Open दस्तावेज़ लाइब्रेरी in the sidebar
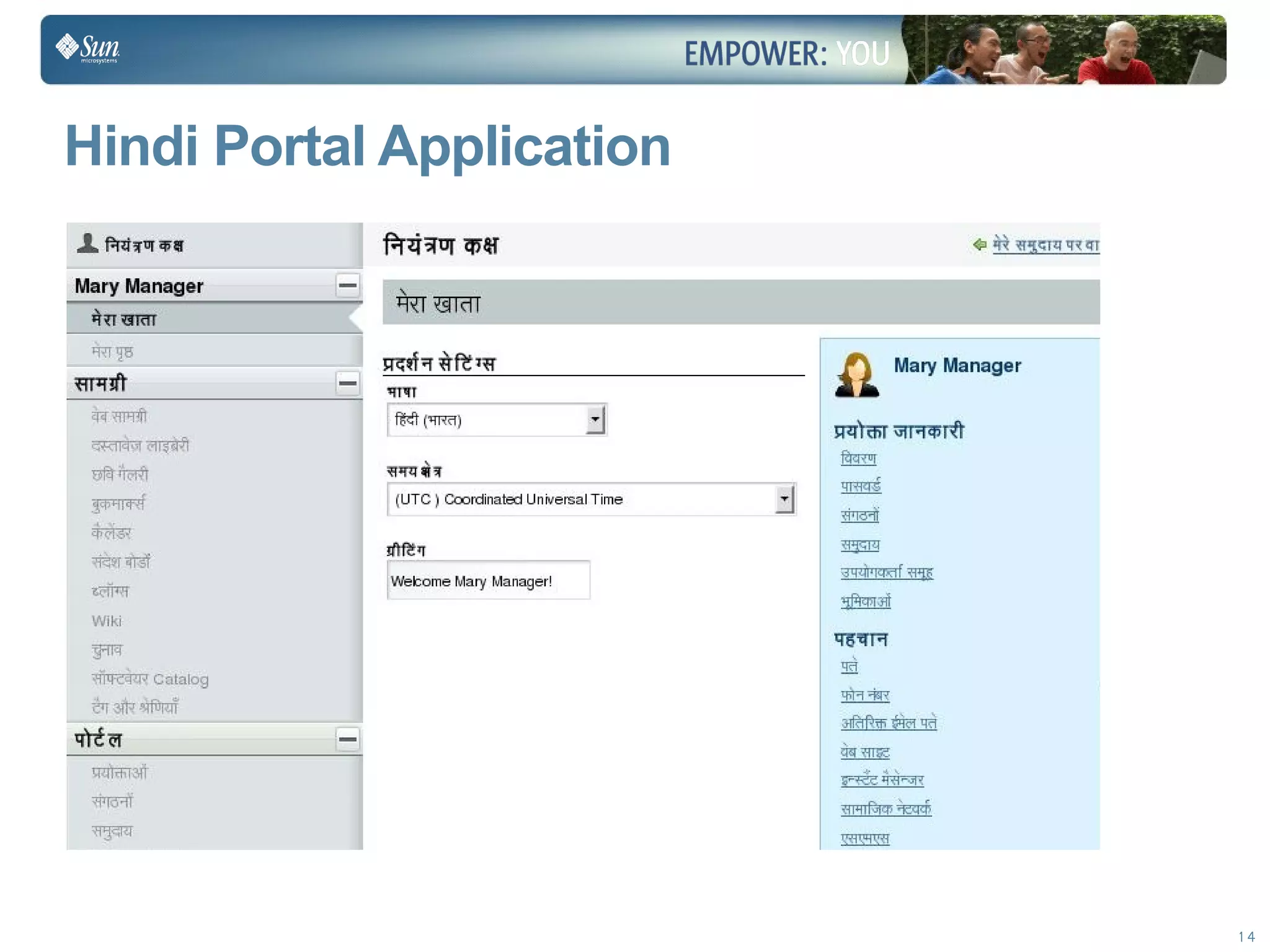1270x952 pixels. pyautogui.click(x=140, y=445)
